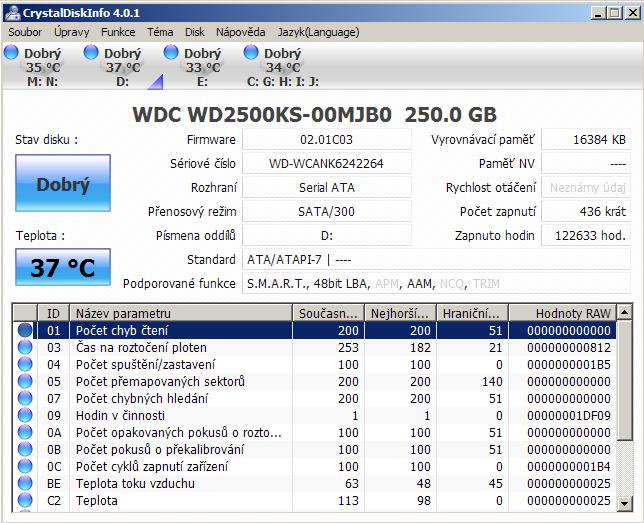Click the 436 krát power-on count field
Screen dimensions: 644x523
coord(586,212)
